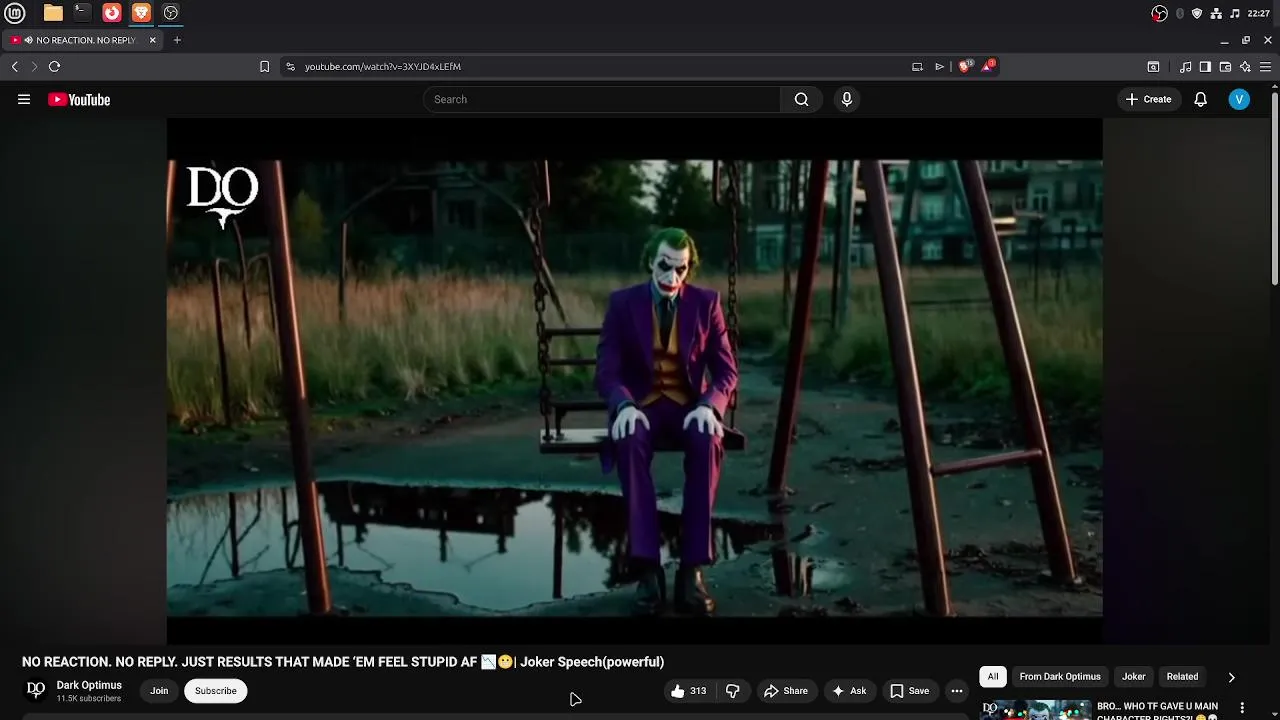This screenshot has height=720, width=1280.
Task: Like the video with thumbs up
Action: point(689,690)
